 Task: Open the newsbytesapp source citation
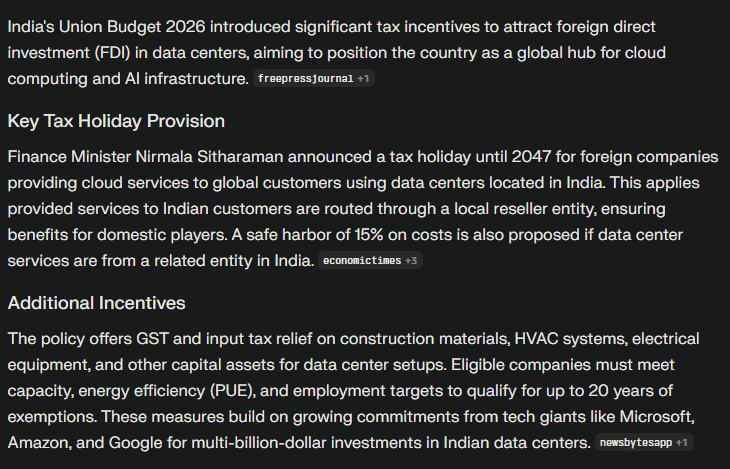tap(635, 442)
